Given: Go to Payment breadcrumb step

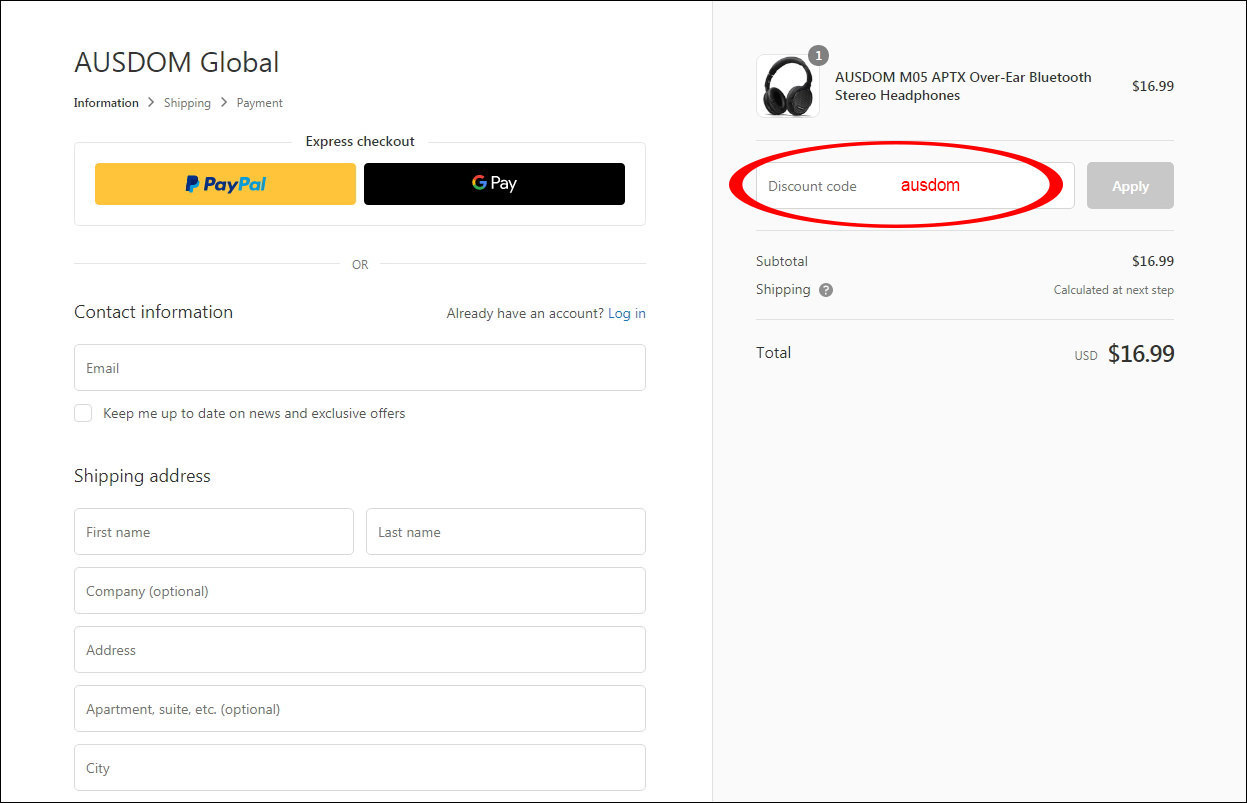Looking at the screenshot, I should (260, 103).
